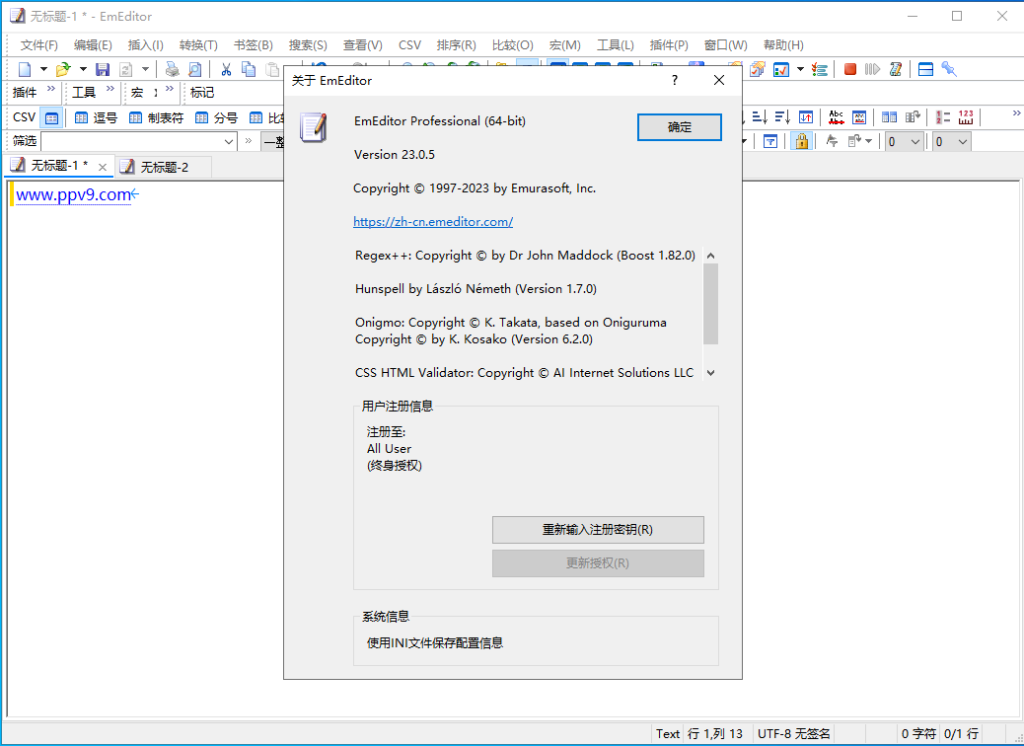Click the three-column split icon

coord(889,118)
